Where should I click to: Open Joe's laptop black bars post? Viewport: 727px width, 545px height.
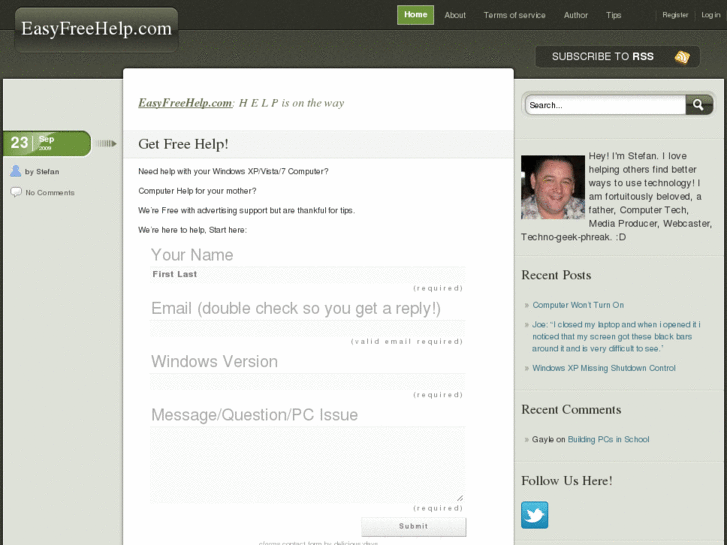click(616, 336)
